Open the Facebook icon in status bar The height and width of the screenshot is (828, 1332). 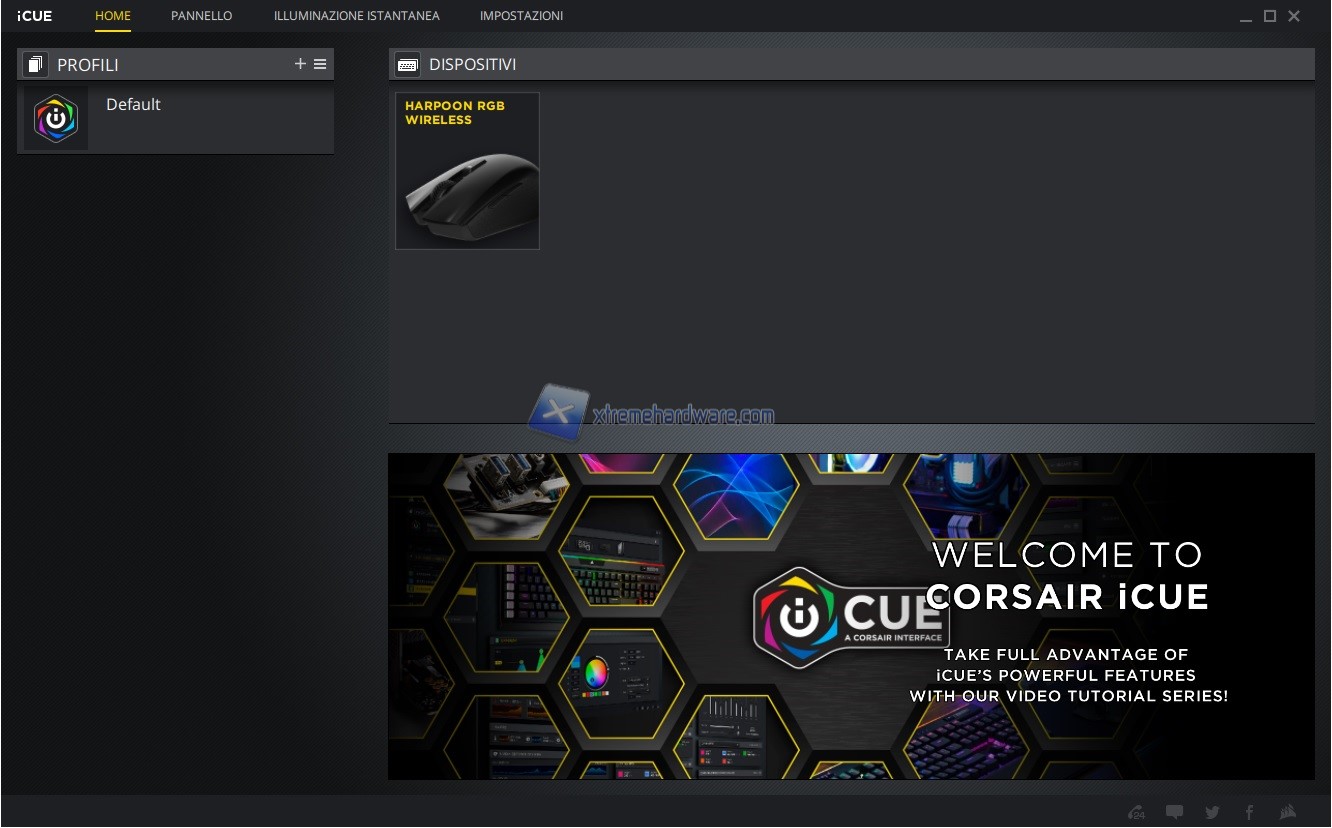[1249, 812]
